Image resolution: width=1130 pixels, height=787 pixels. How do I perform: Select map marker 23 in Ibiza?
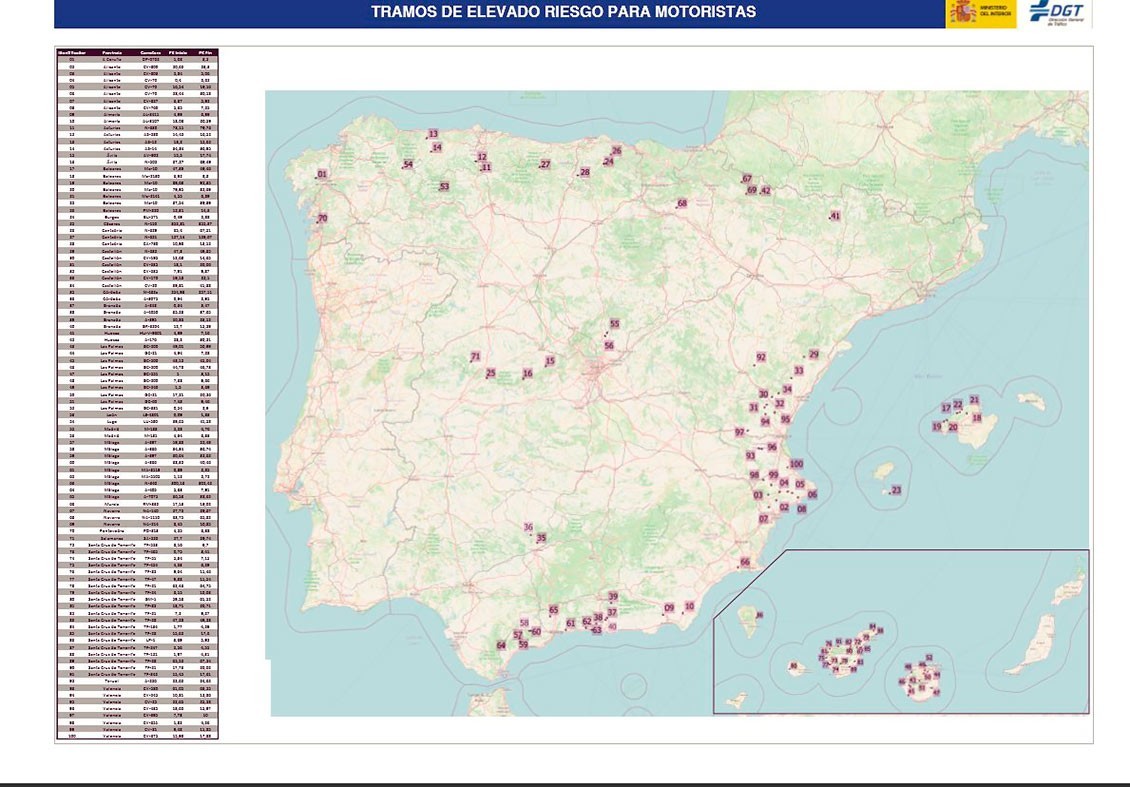pyautogui.click(x=897, y=490)
